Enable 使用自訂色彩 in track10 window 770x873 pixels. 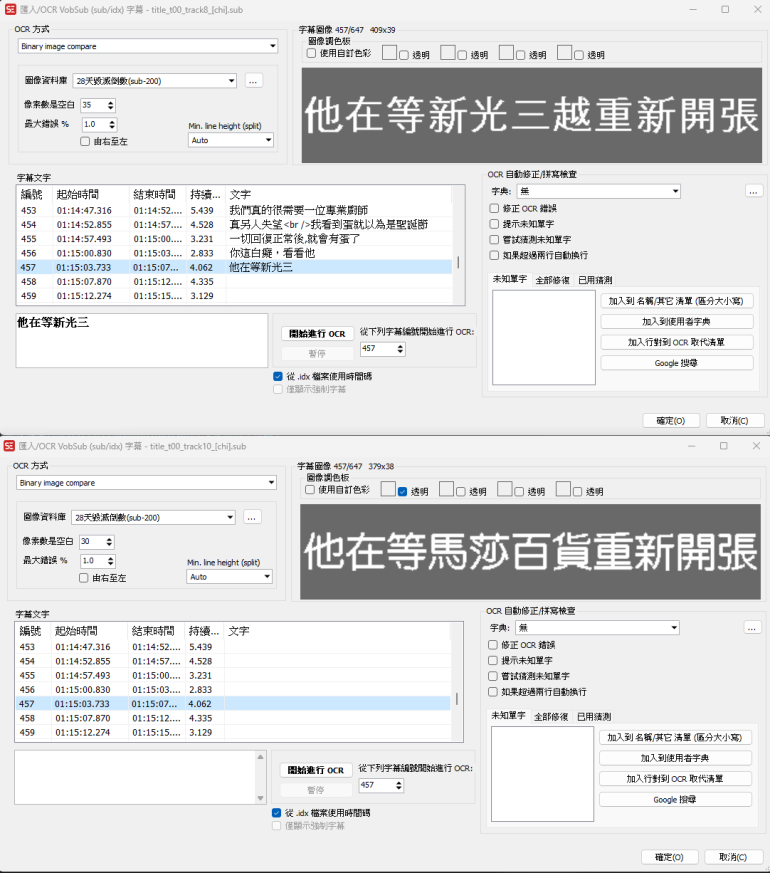click(x=310, y=490)
